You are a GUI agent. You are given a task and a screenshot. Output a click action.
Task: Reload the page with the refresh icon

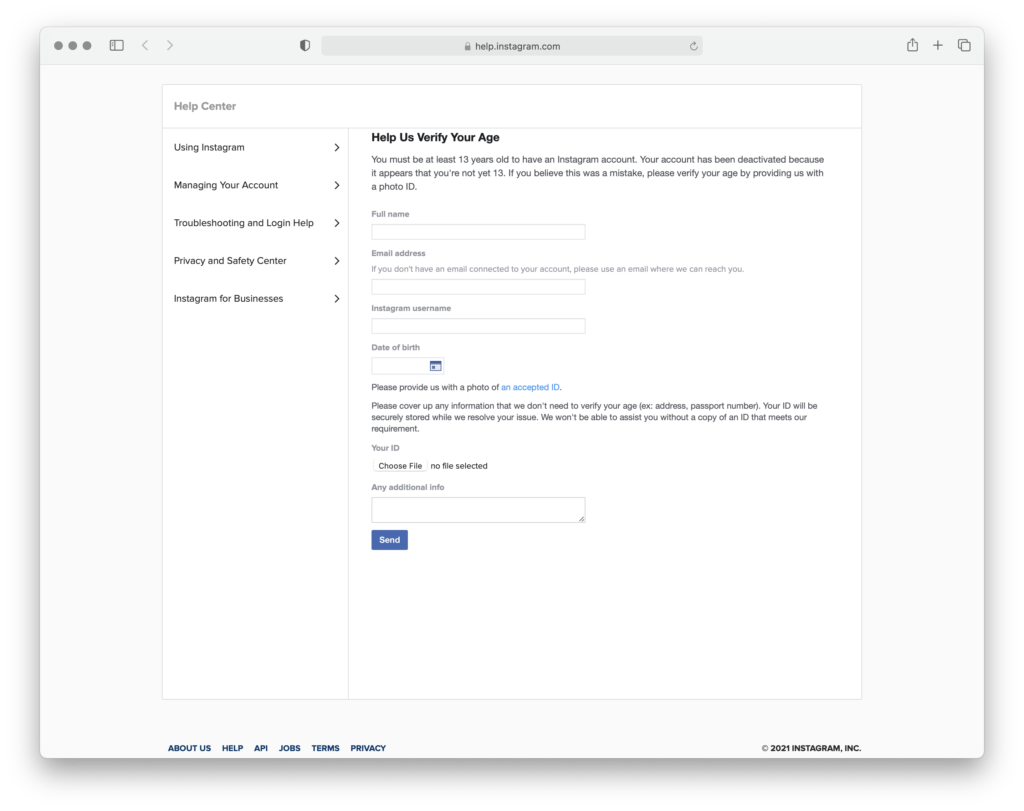click(694, 46)
